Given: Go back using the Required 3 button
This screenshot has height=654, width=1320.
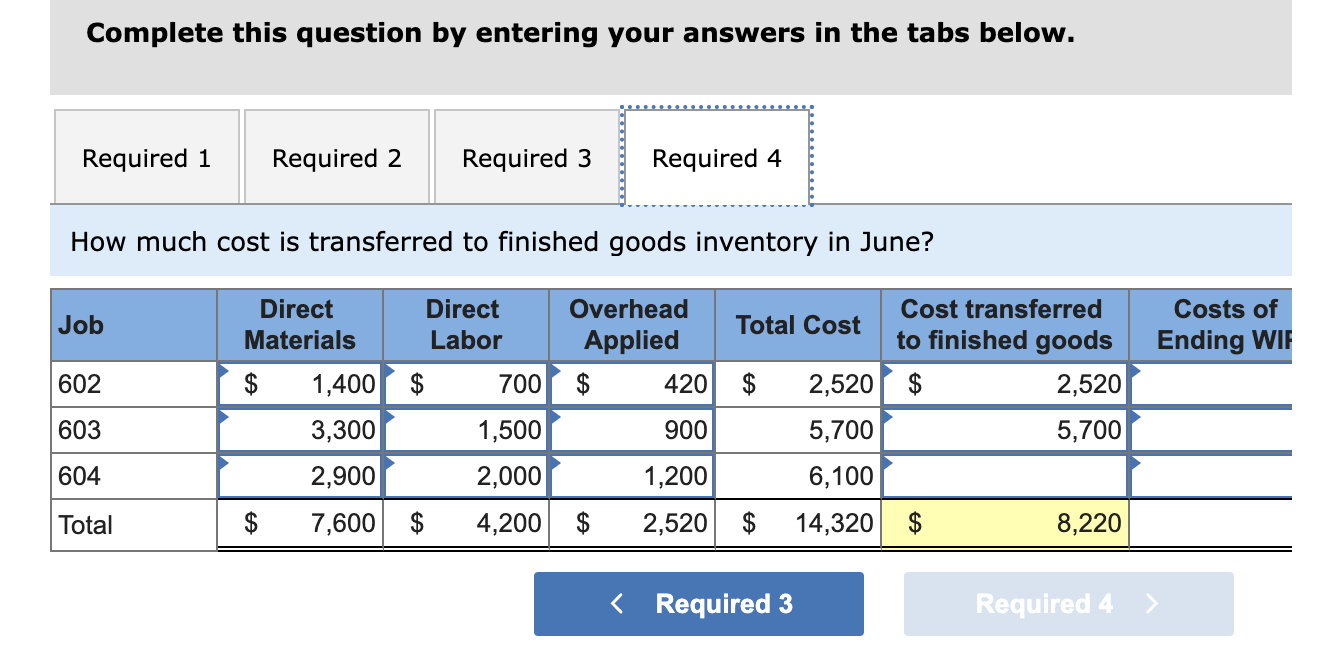Looking at the screenshot, I should pyautogui.click(x=699, y=604).
